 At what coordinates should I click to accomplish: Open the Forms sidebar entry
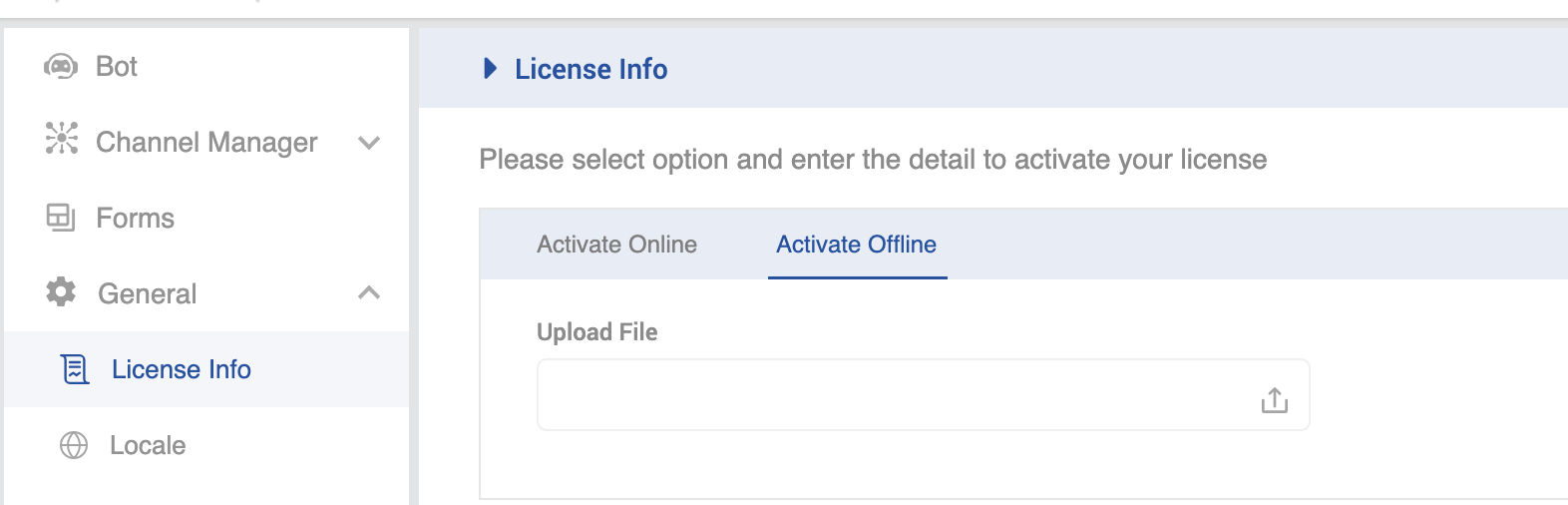(135, 219)
